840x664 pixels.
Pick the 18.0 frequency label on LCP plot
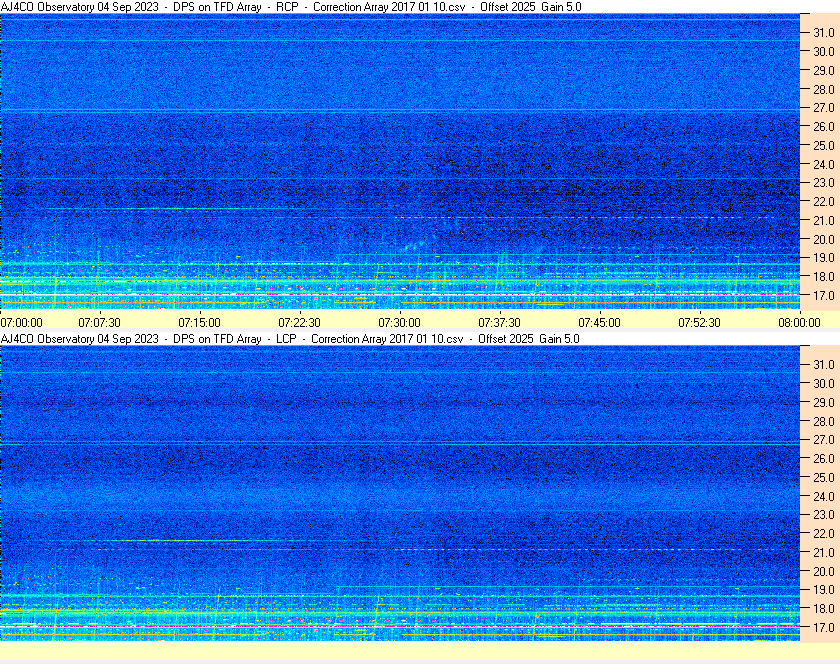[x=824, y=608]
